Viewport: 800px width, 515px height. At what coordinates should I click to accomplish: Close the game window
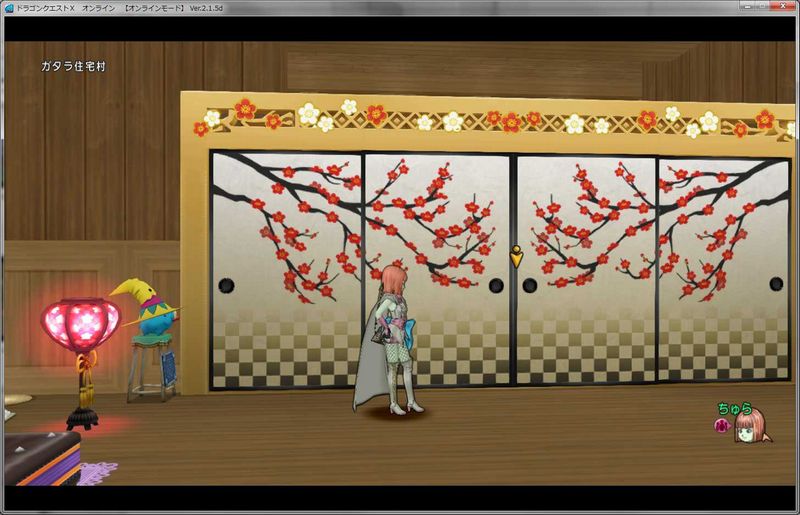783,6
